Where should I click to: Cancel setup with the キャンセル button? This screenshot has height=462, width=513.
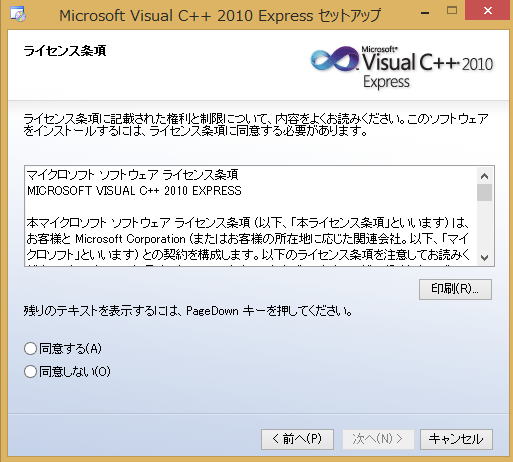456,439
